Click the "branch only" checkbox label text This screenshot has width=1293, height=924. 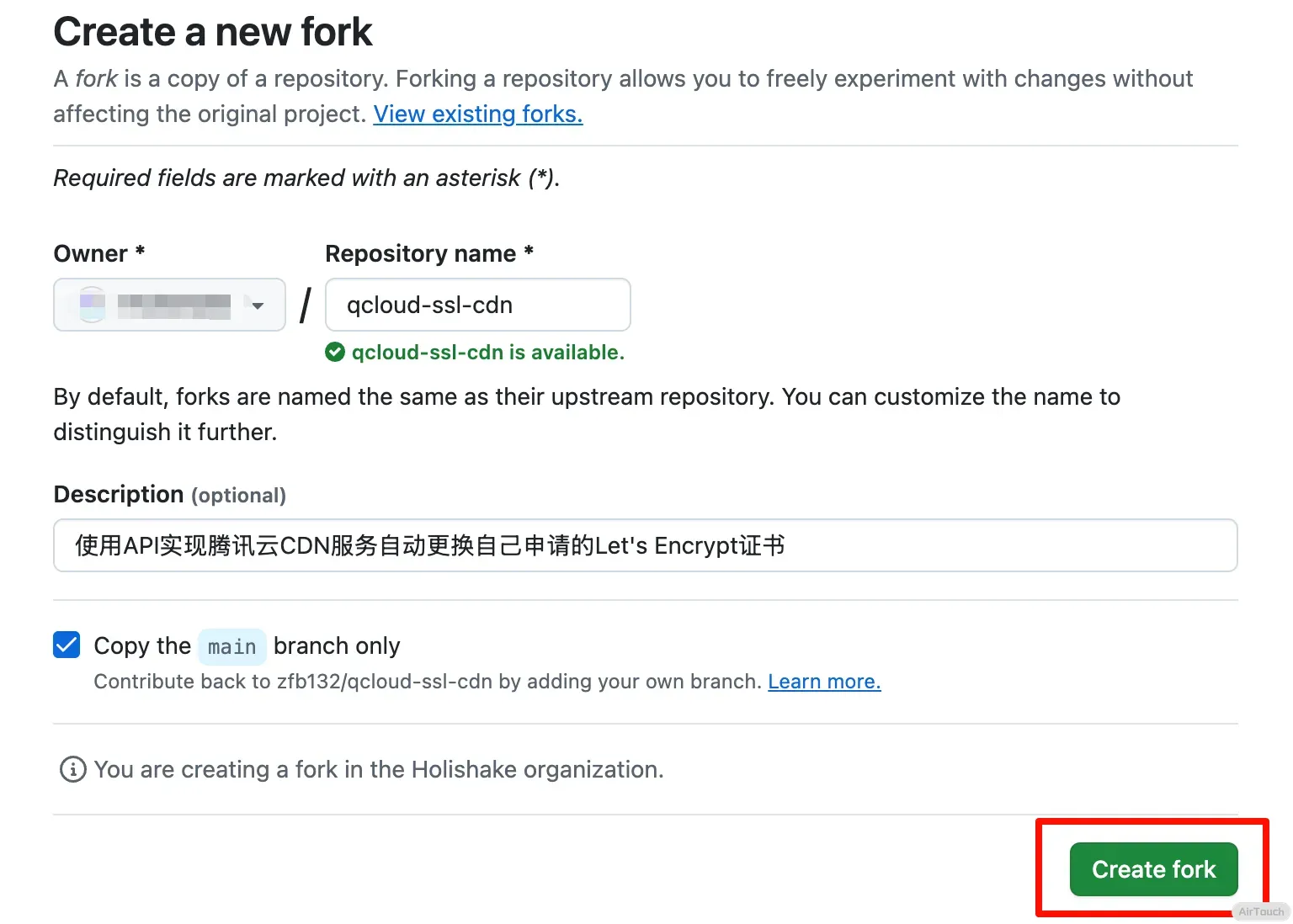pyautogui.click(x=336, y=645)
